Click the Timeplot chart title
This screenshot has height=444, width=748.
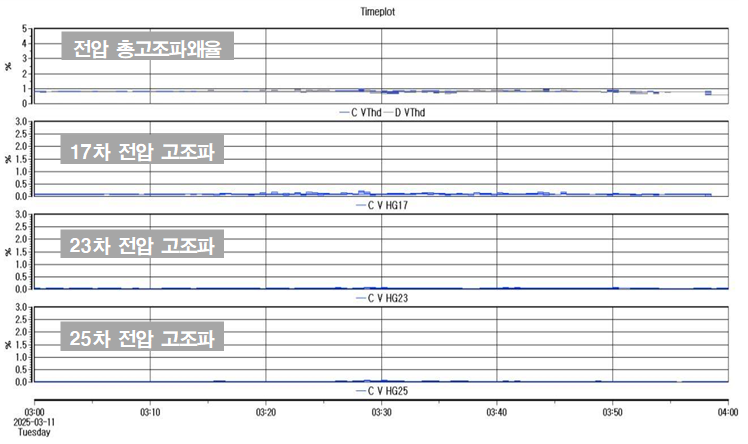tap(381, 12)
